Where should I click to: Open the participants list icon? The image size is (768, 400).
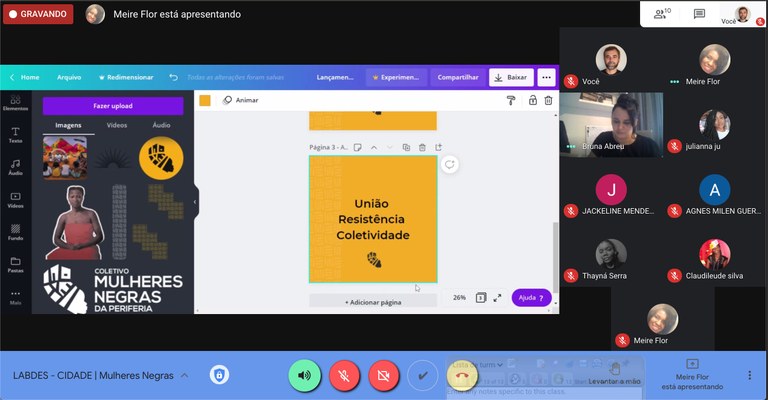coord(661,14)
